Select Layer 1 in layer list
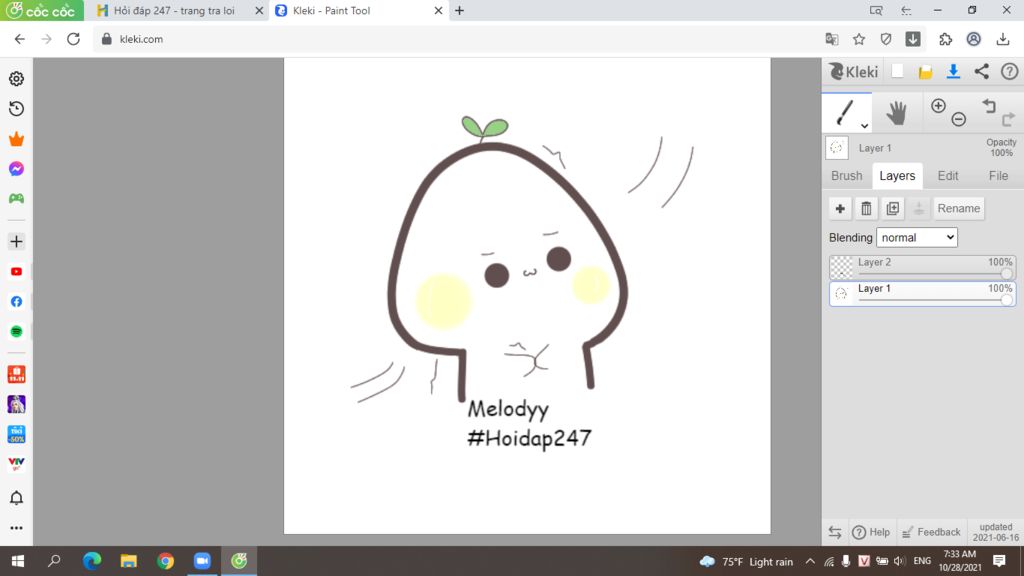Viewport: 1024px width, 576px height. [922, 293]
